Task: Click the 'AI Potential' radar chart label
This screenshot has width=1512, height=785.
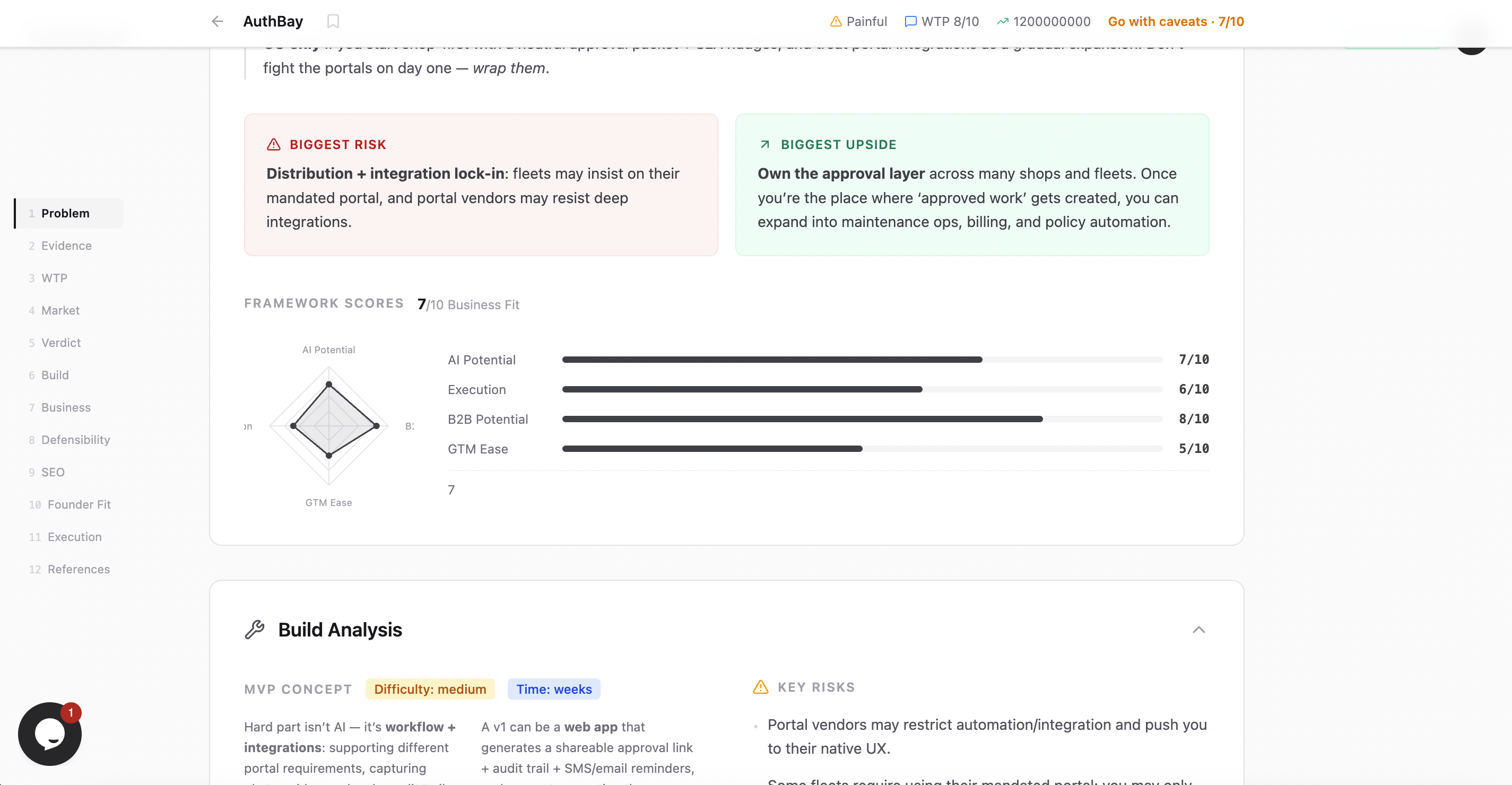Action: (x=329, y=350)
